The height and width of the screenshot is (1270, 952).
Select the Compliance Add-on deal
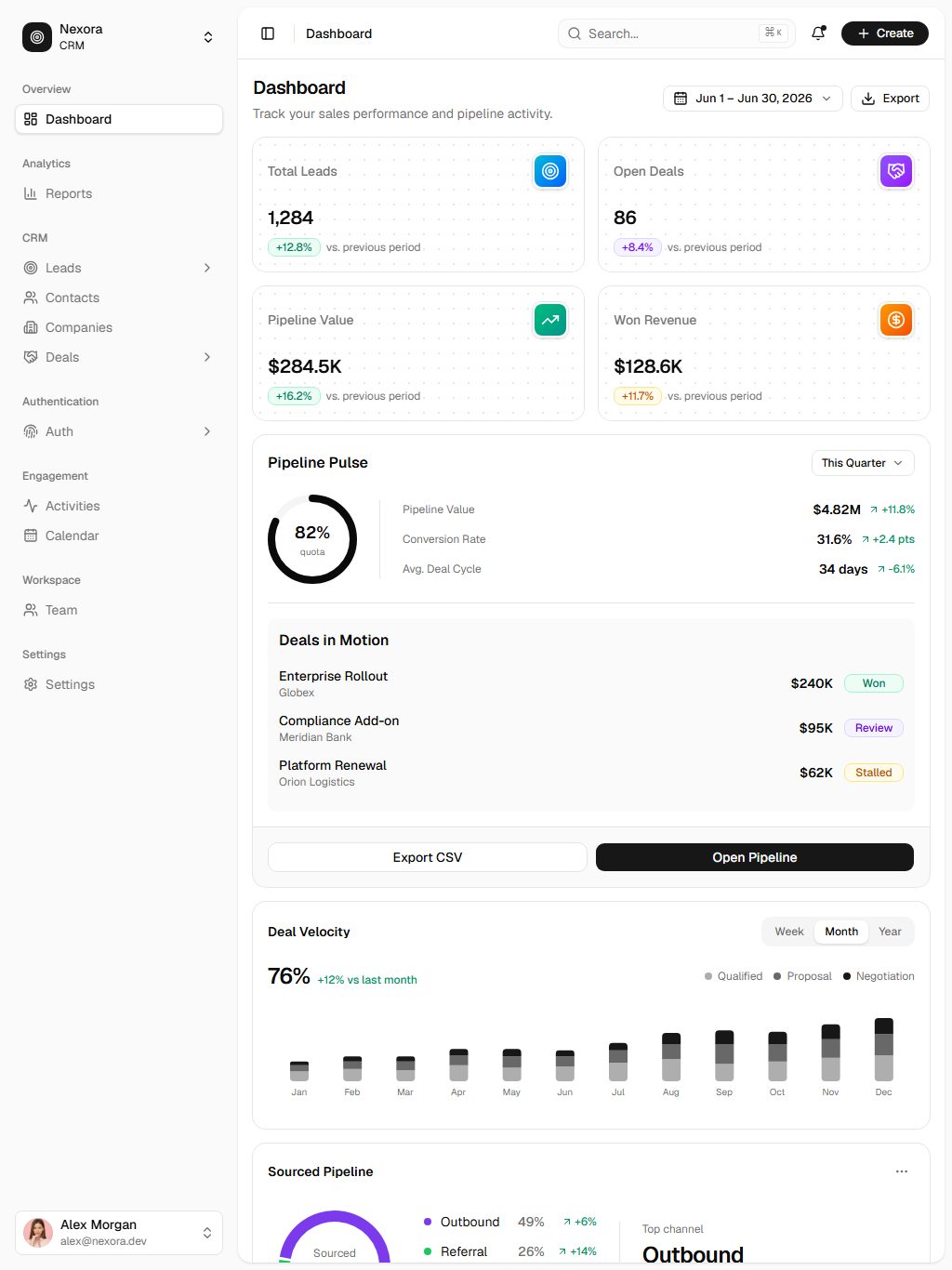pos(591,728)
